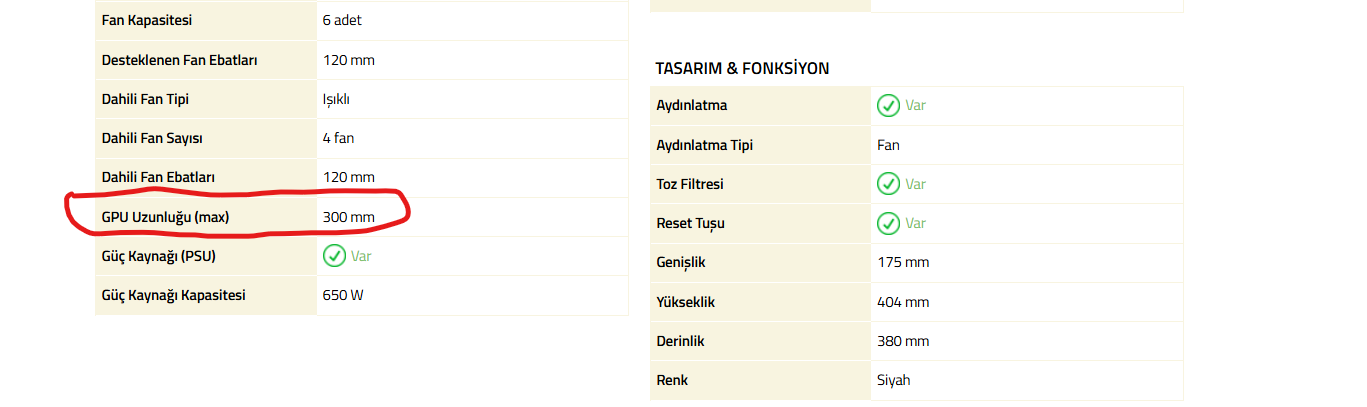Click the Genişlik value 175 mm
Viewport: 1367px width, 407px height.
pos(902,262)
